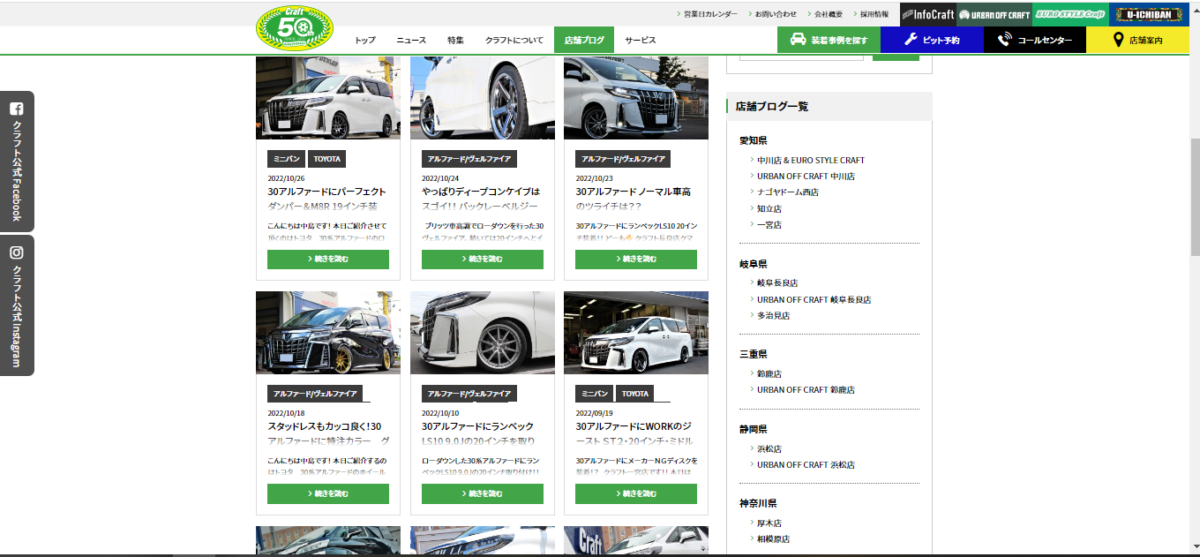
Task: Open the クラフト公式 Facebook side tab
Action: pos(17,162)
